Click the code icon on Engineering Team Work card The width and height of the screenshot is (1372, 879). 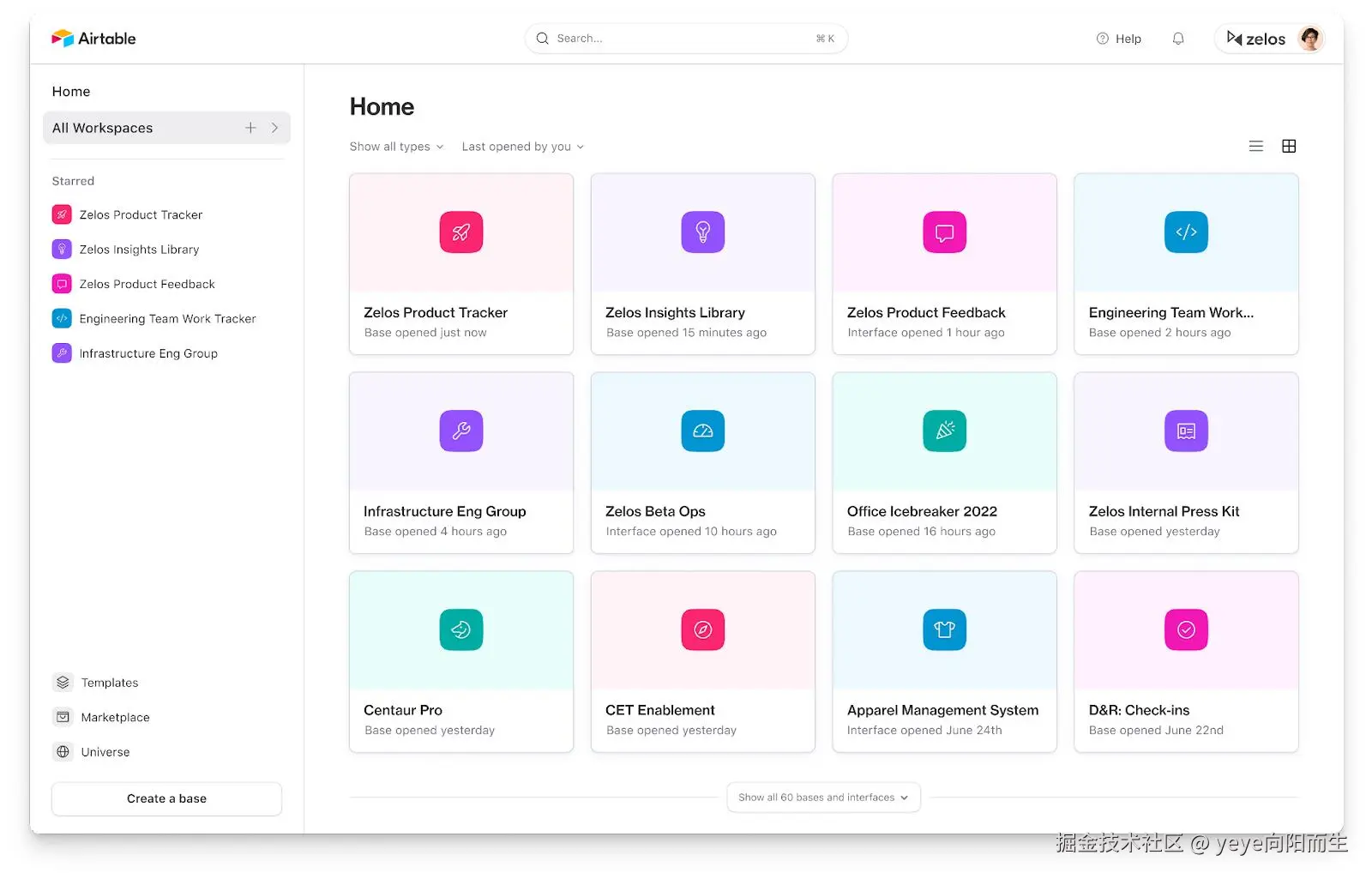1187,232
